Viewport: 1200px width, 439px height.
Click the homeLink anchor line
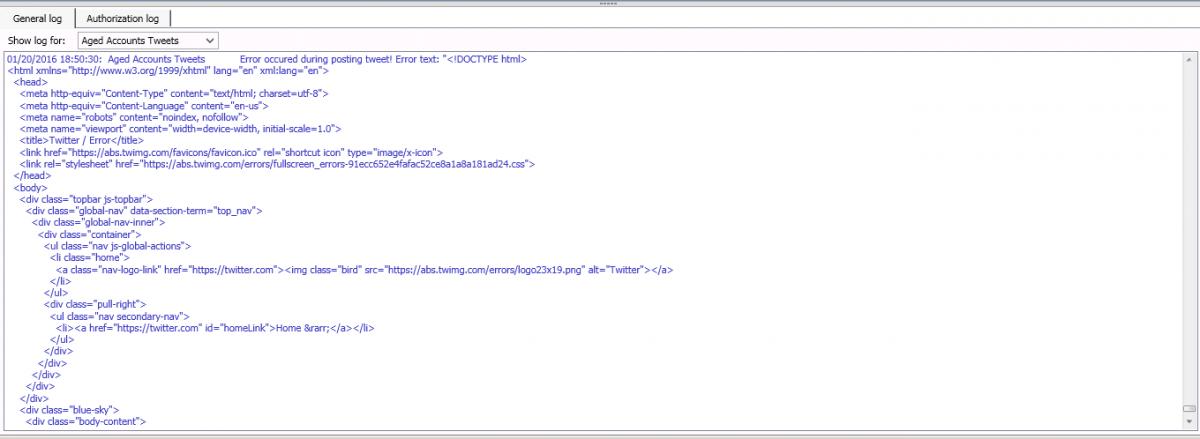tap(216, 326)
